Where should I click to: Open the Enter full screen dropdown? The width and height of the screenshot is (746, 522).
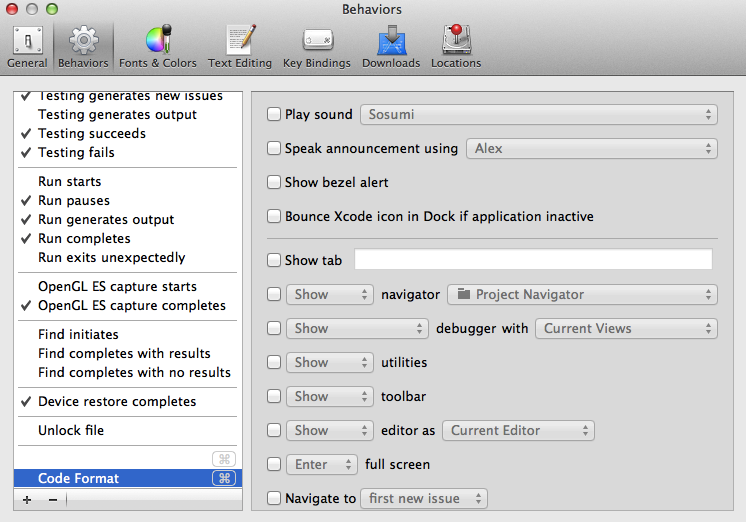[x=322, y=464]
